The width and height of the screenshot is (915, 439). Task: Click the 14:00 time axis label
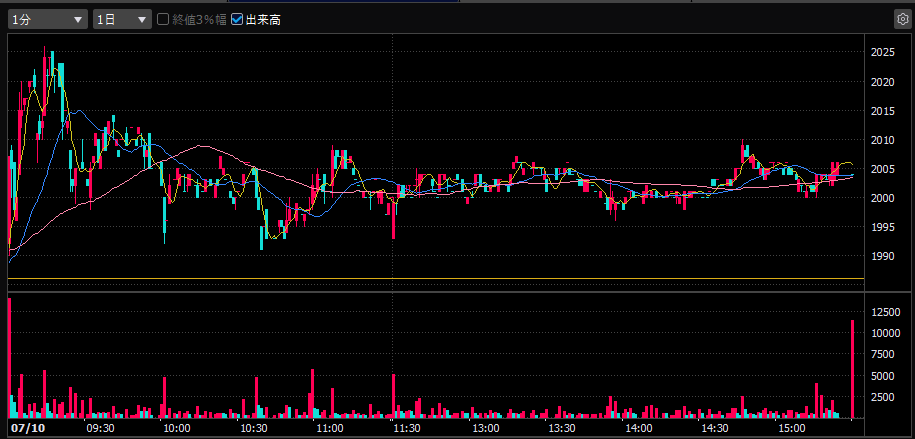click(637, 428)
